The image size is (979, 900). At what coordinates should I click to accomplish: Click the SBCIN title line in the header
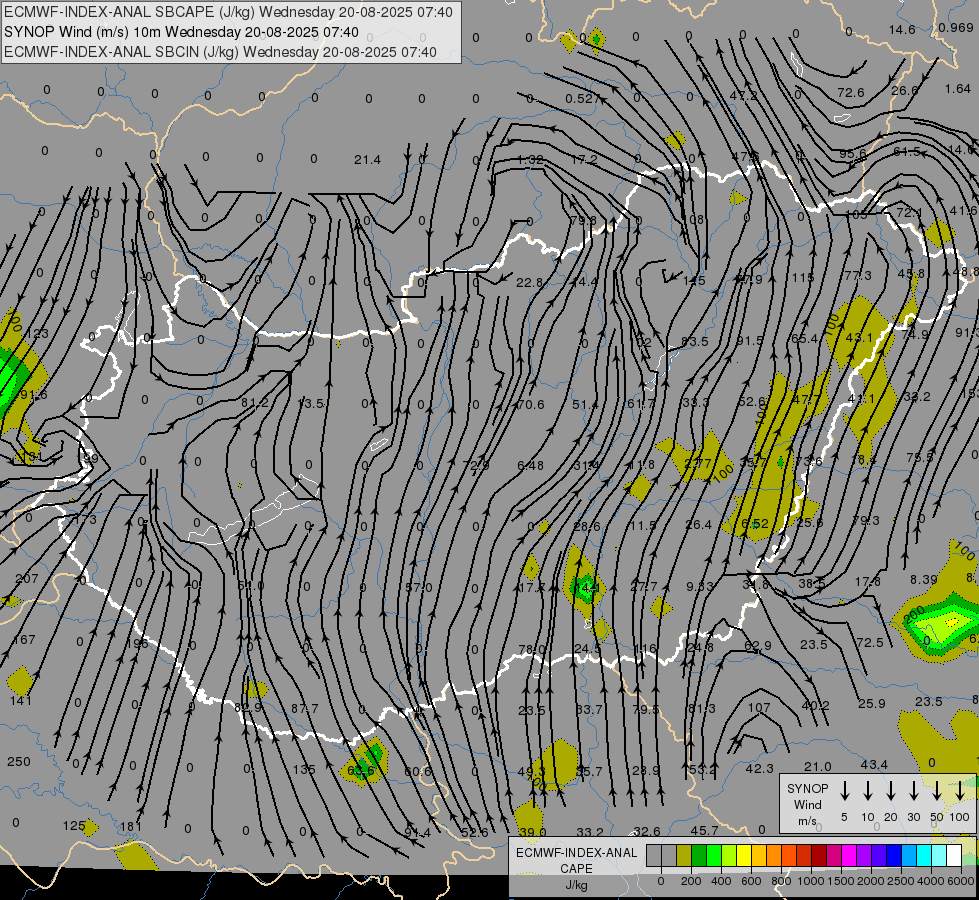(220, 52)
